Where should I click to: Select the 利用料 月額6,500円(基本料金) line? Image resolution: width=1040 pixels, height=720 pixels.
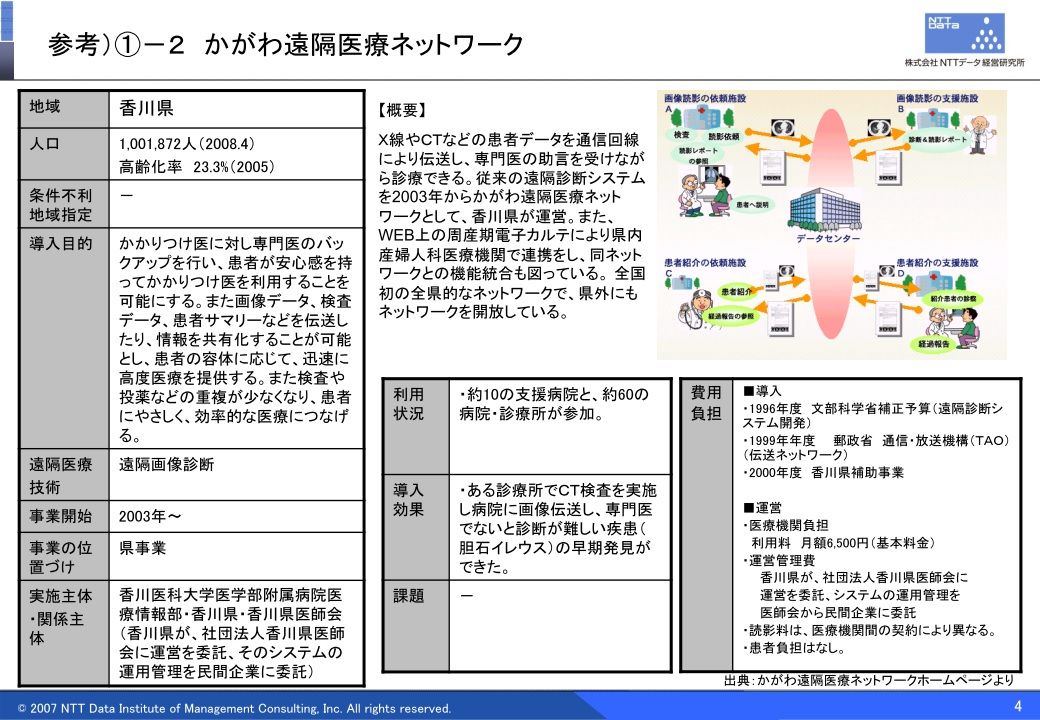pos(842,543)
